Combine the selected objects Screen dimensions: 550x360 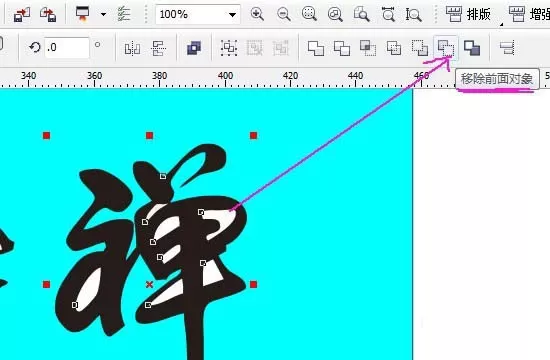tap(194, 48)
